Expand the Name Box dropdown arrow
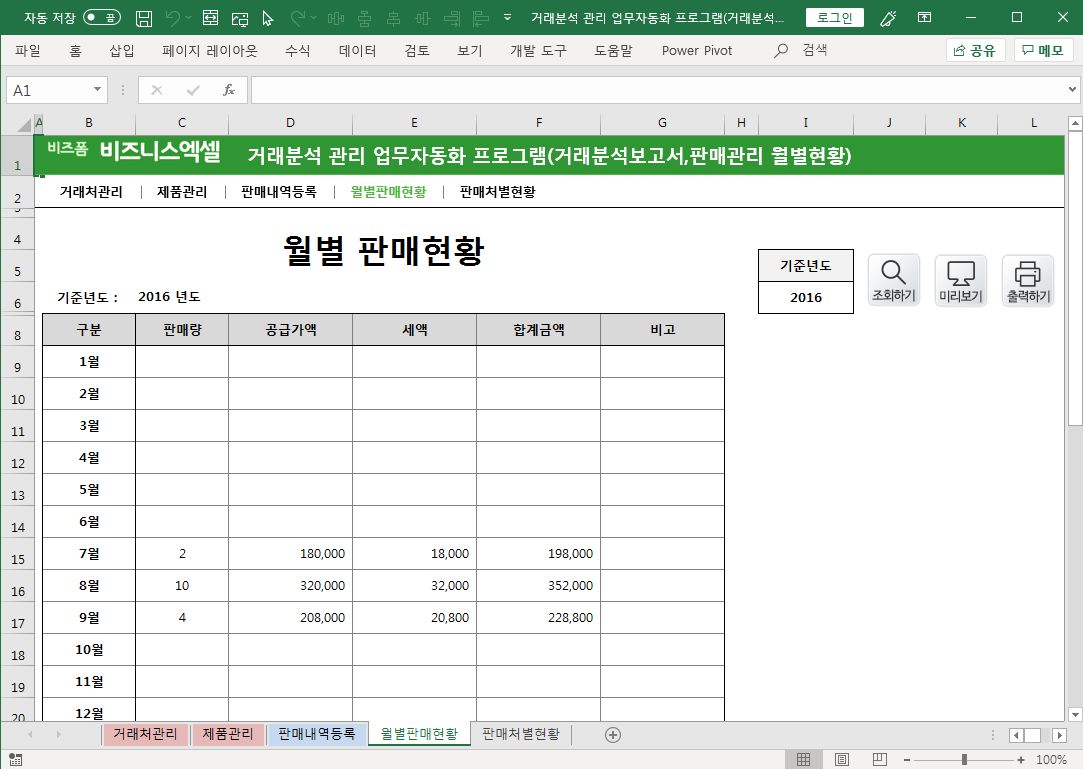Viewport: 1083px width, 769px height. coord(98,90)
